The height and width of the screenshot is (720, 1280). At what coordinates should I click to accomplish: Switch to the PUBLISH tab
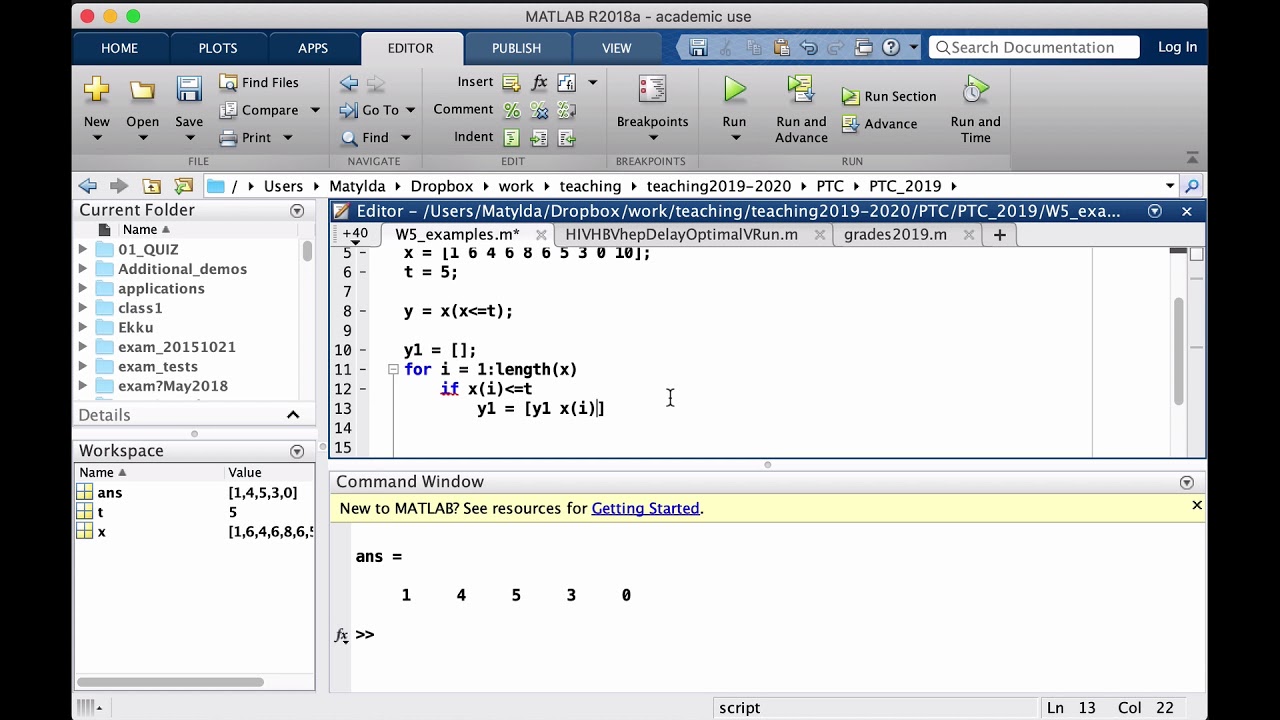(x=516, y=48)
